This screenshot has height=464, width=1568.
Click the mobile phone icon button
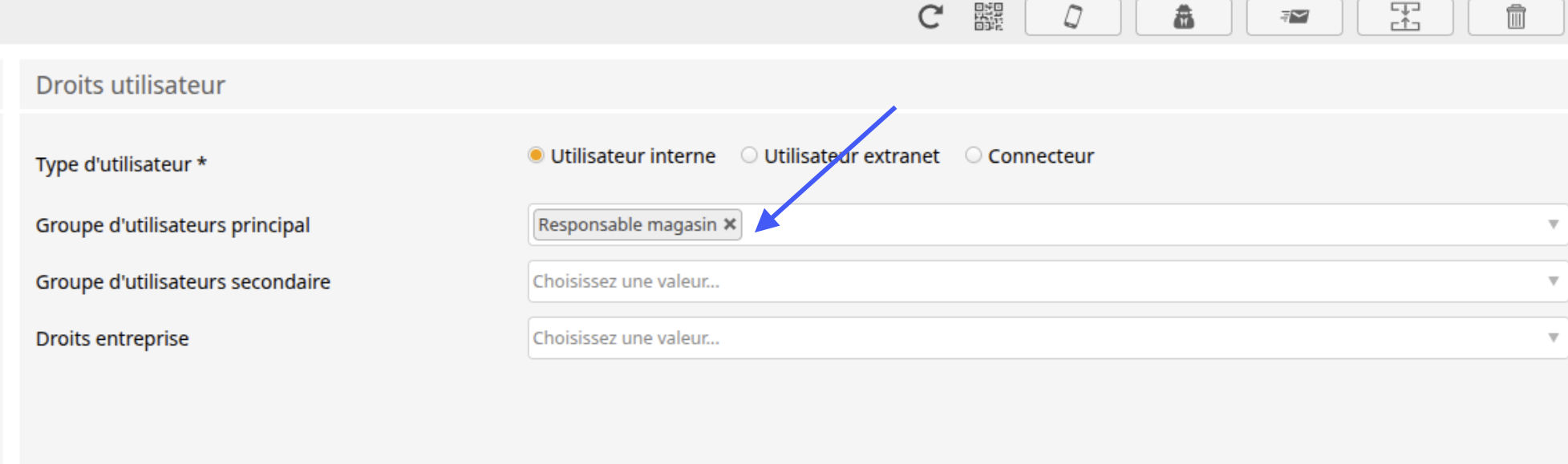click(1073, 17)
